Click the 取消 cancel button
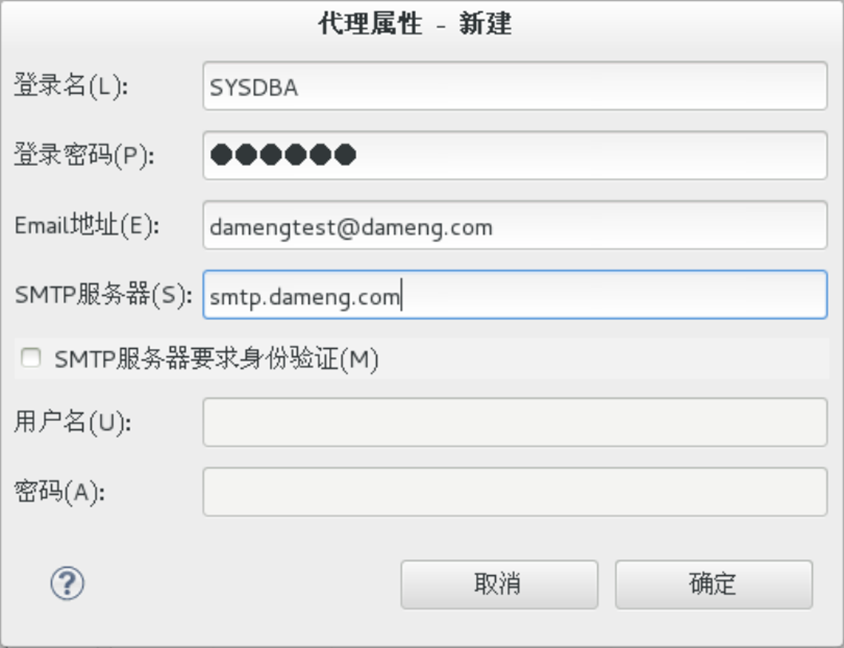 [x=499, y=584]
